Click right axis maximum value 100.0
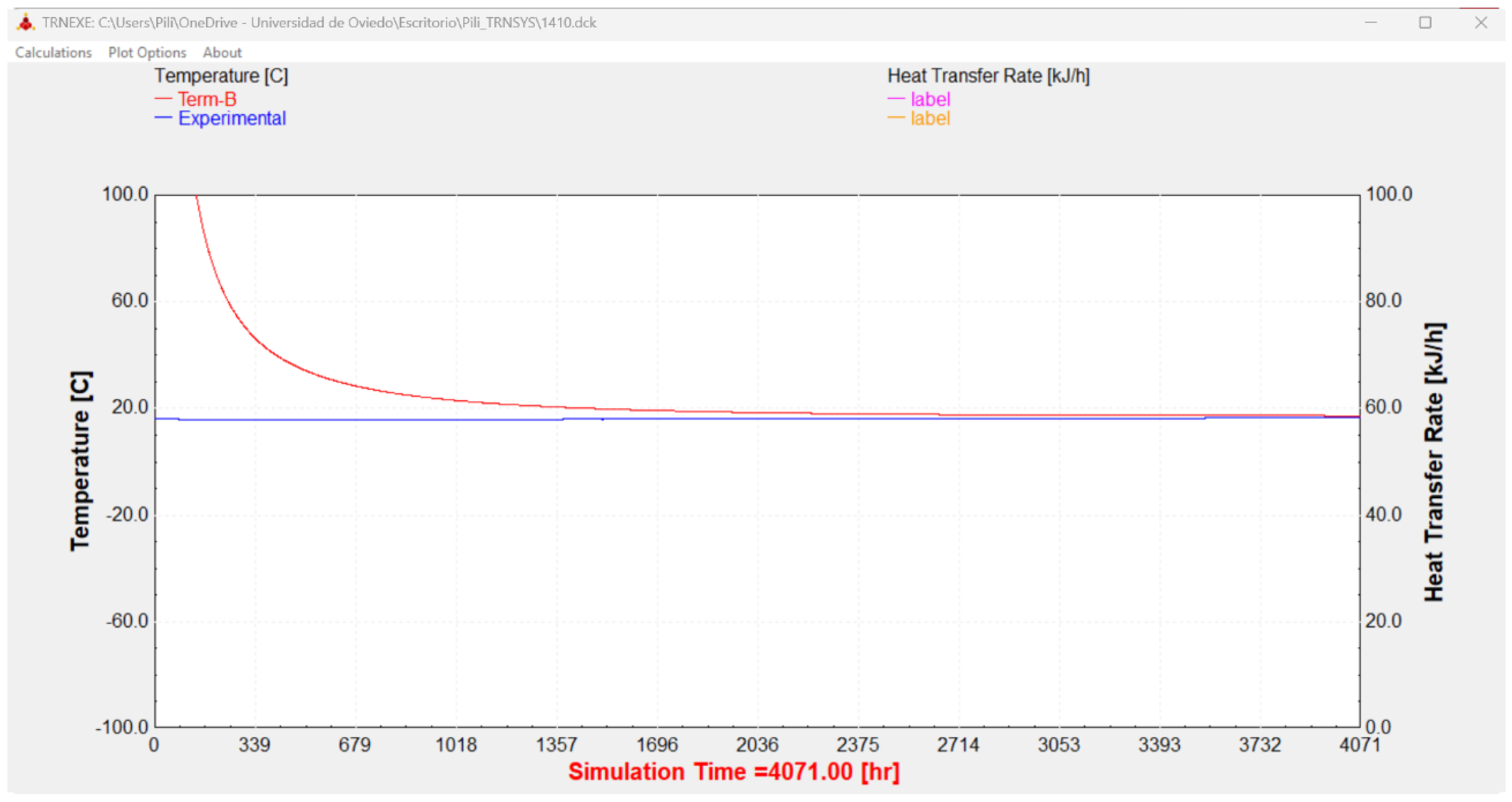 tap(1389, 194)
